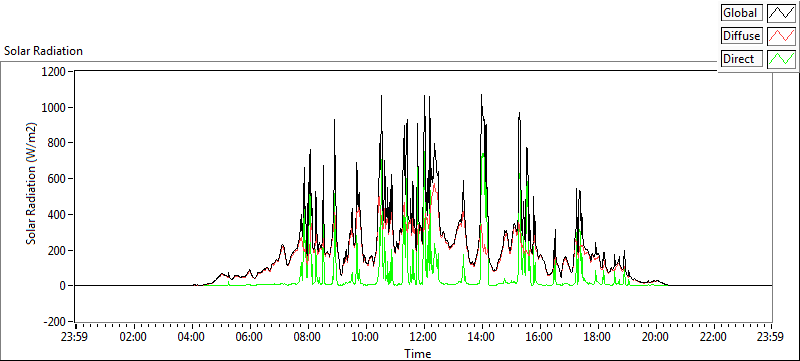Click the 0 y-axis scale value

(63, 286)
